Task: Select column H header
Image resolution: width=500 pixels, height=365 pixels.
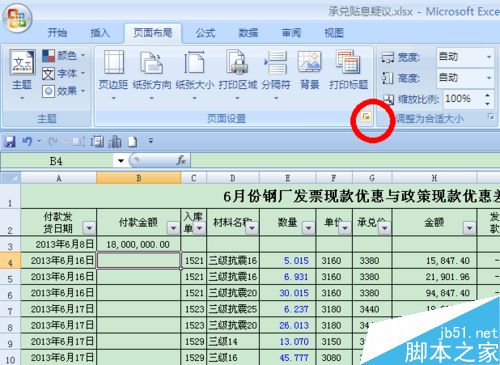Action: tap(434, 178)
